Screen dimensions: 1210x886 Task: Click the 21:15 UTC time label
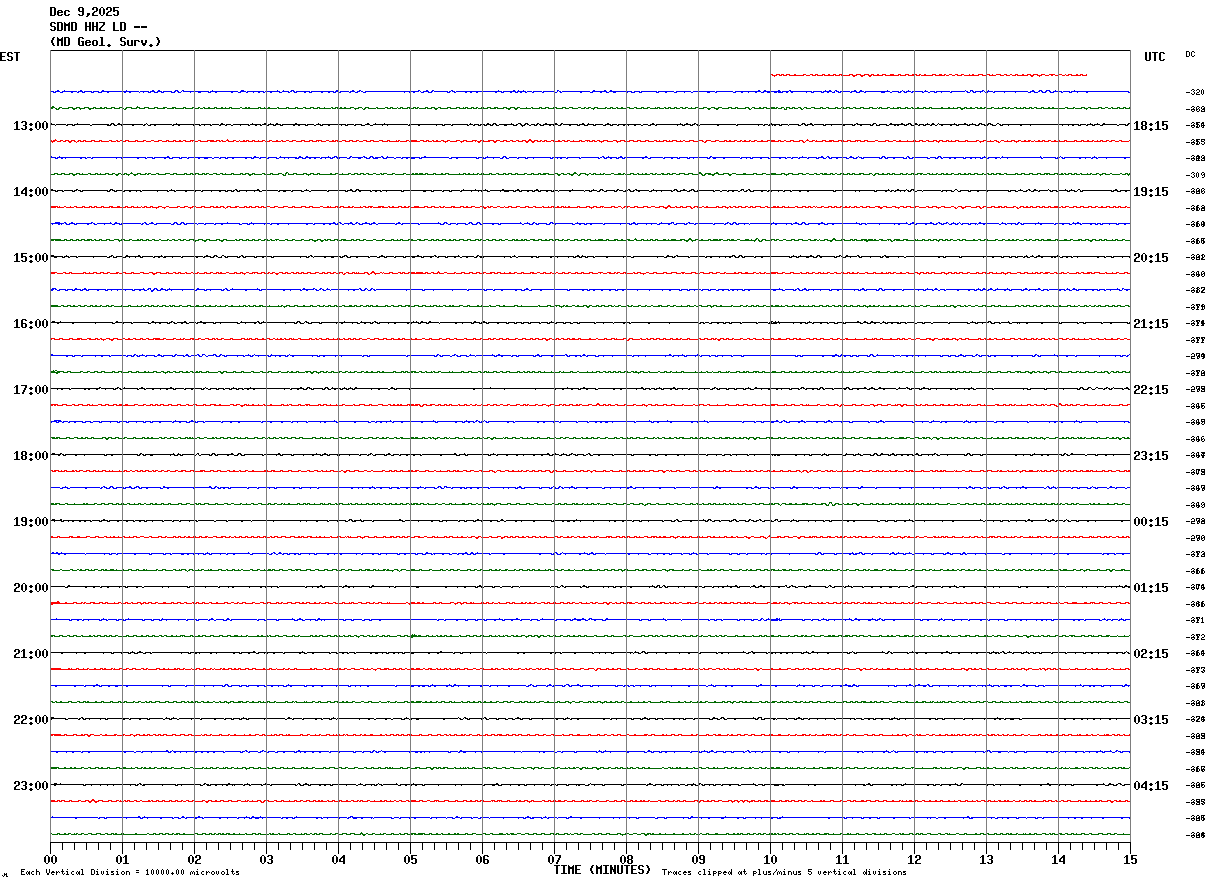(x=1150, y=324)
